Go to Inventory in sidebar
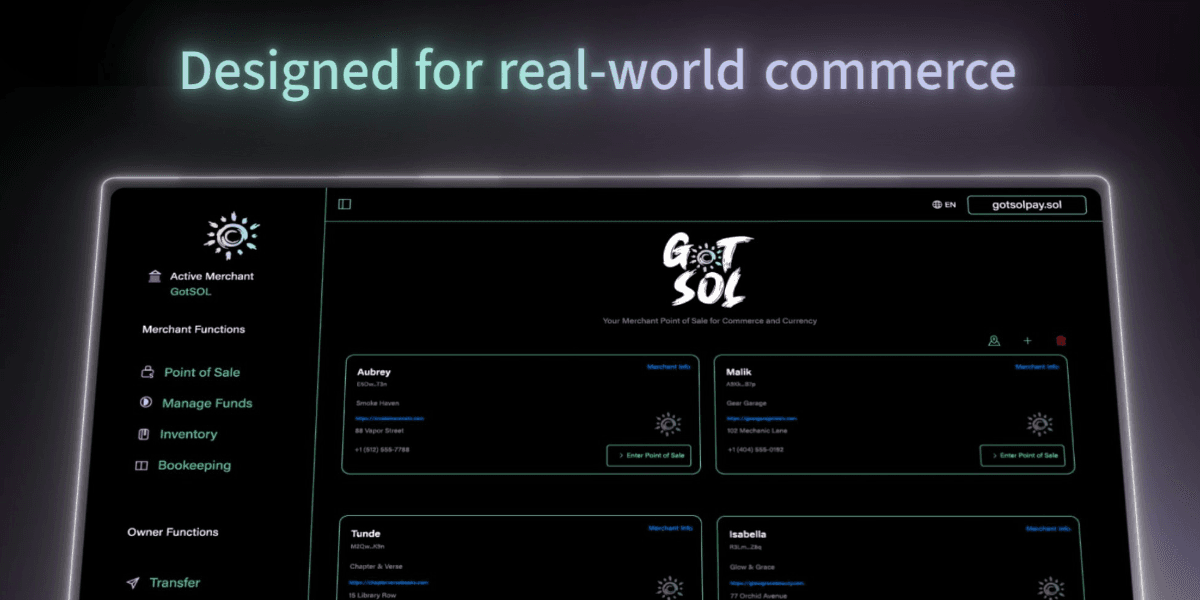 pyautogui.click(x=188, y=434)
